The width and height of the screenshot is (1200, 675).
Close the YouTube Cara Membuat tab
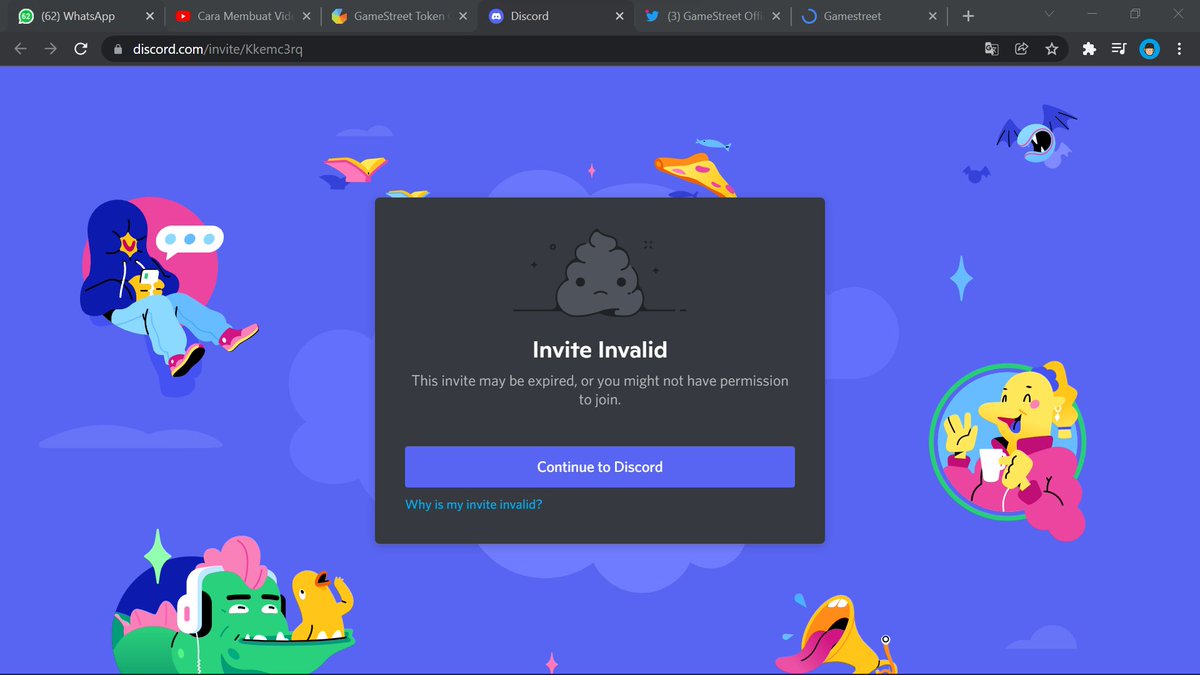pyautogui.click(x=306, y=16)
